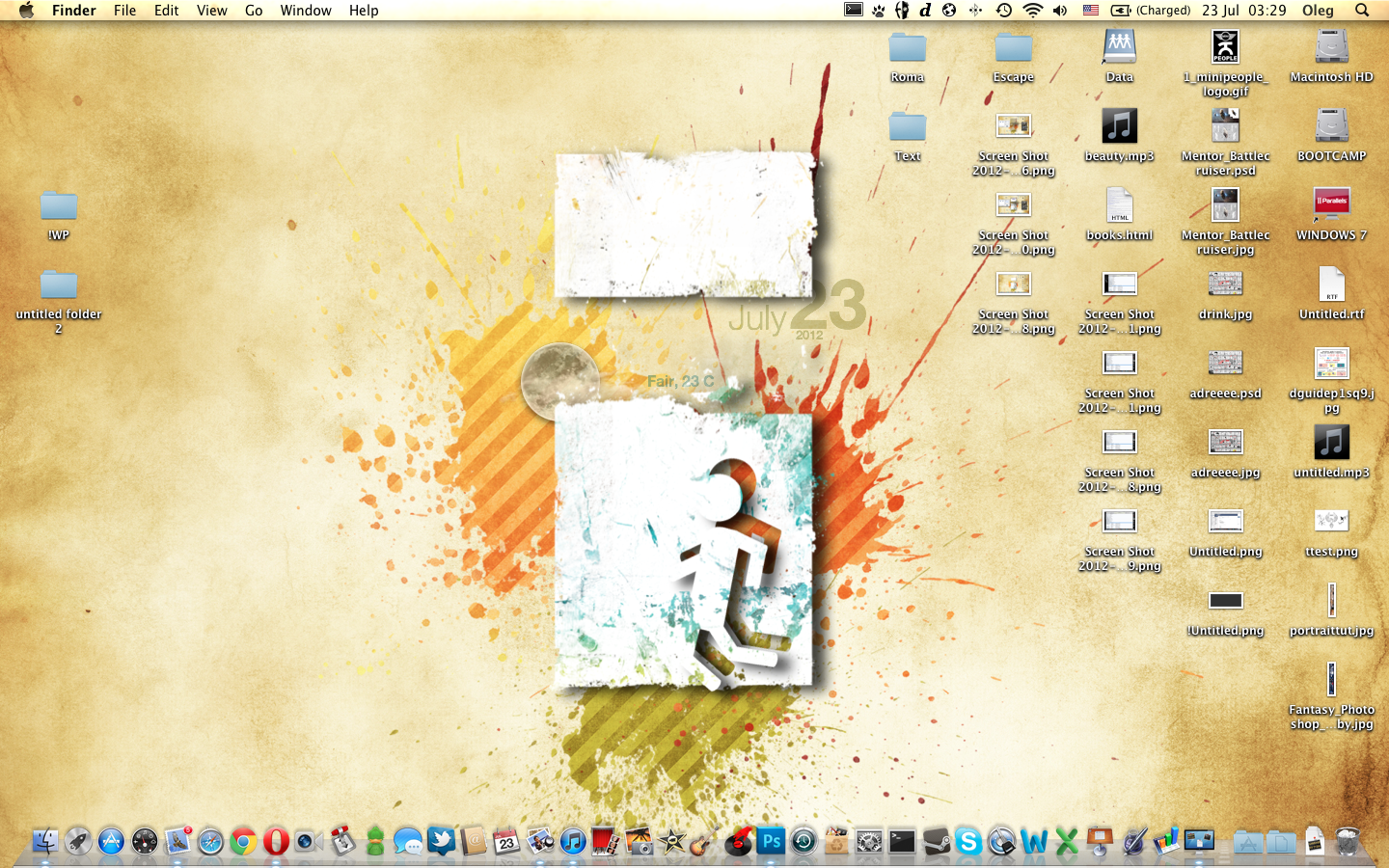
Task: Launch Skype from the Dock
Action: [x=968, y=841]
